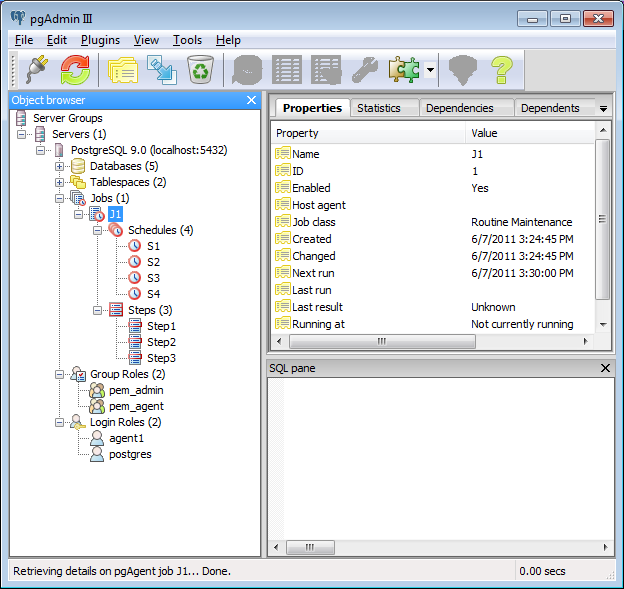
Task: Open the Tools menu
Action: coord(187,40)
